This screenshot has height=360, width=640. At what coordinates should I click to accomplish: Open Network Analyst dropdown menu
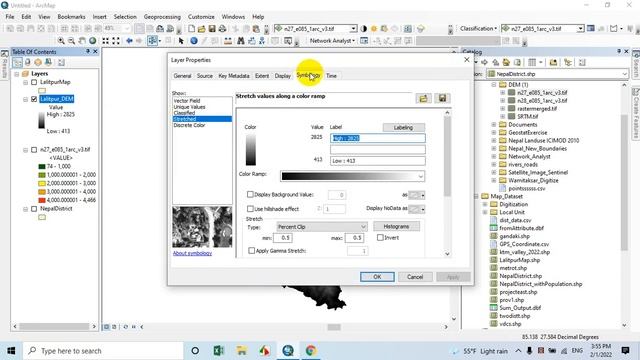[x=332, y=41]
